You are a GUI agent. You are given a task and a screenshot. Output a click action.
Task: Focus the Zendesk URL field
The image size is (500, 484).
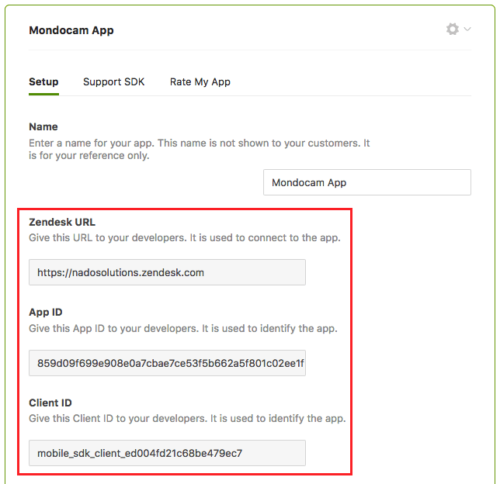167,272
